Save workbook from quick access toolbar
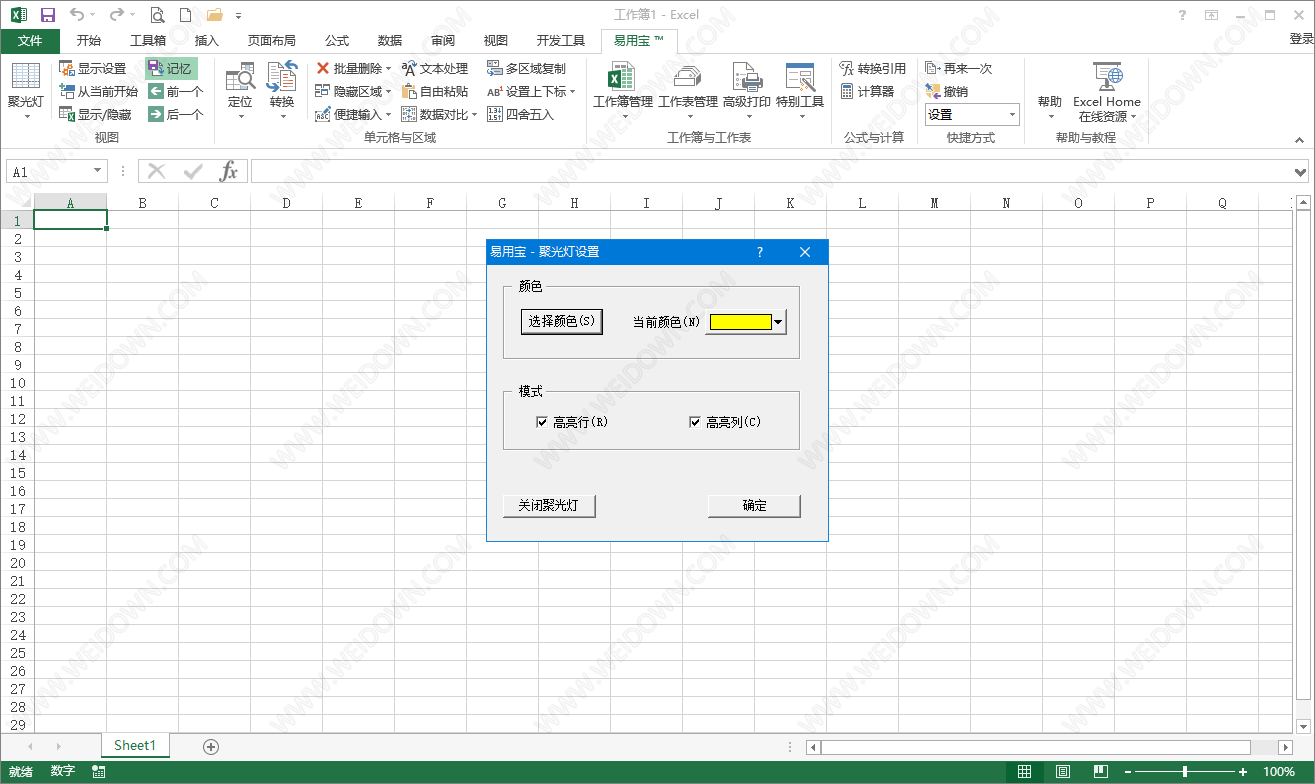 tap(48, 15)
